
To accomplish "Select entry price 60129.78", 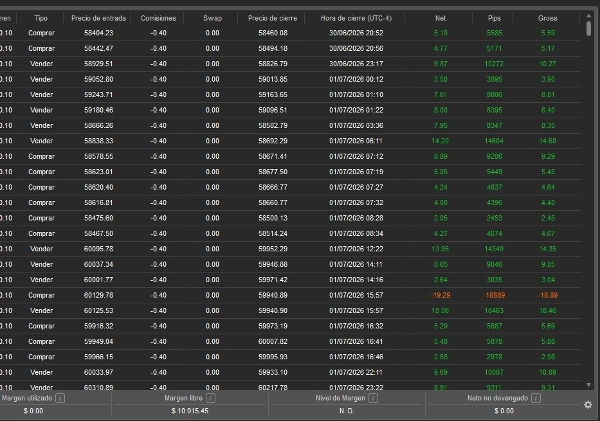I will [99, 295].
